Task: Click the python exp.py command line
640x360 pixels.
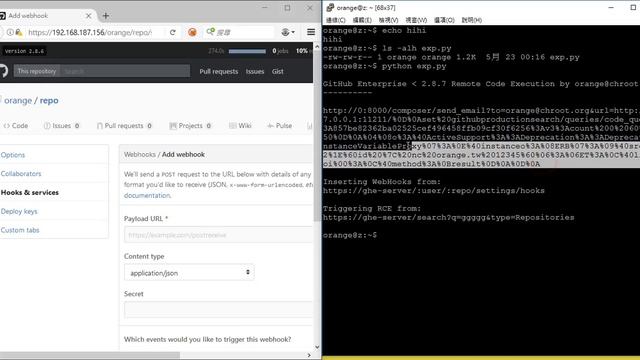Action: (384, 66)
